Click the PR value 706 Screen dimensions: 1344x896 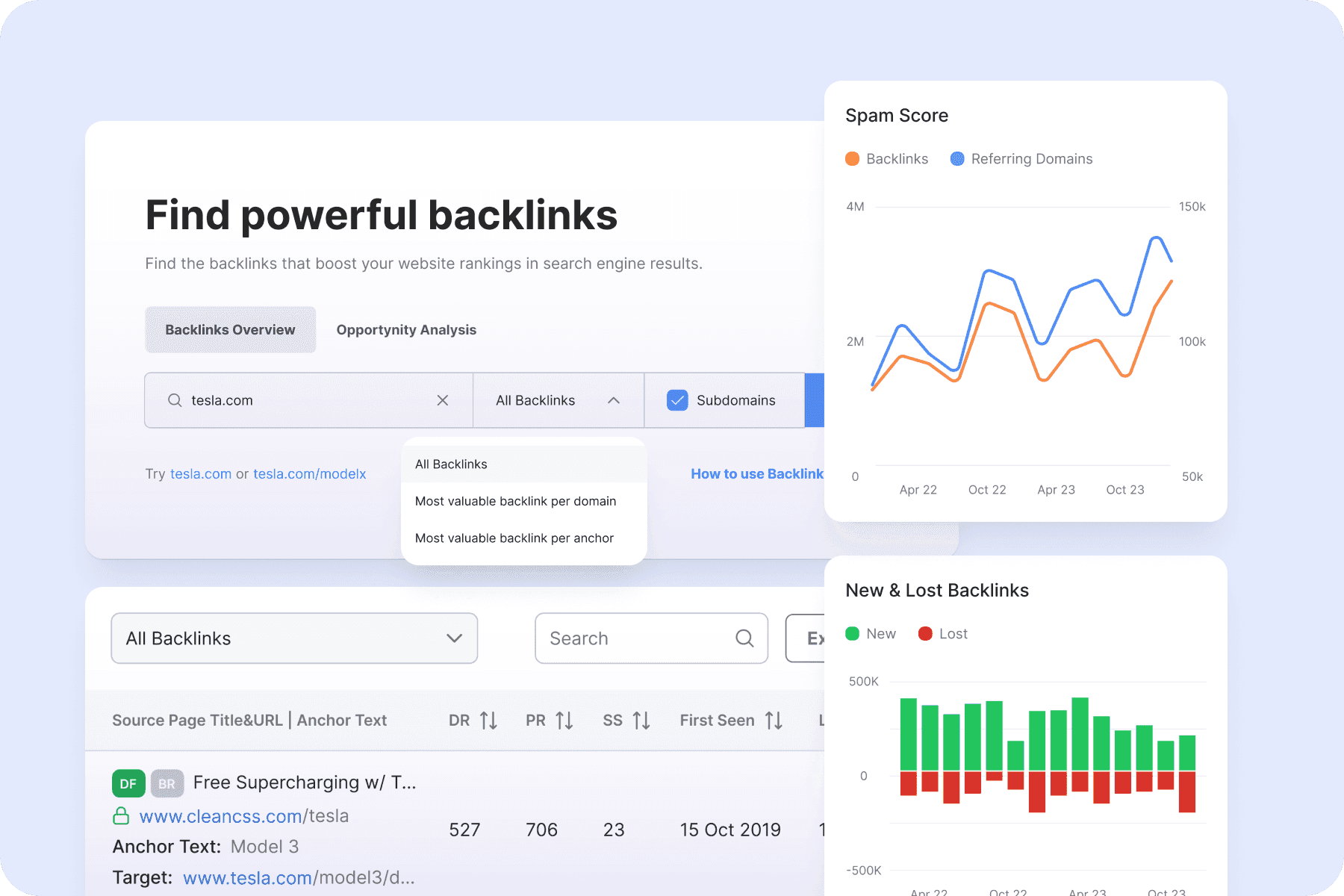[x=541, y=830]
